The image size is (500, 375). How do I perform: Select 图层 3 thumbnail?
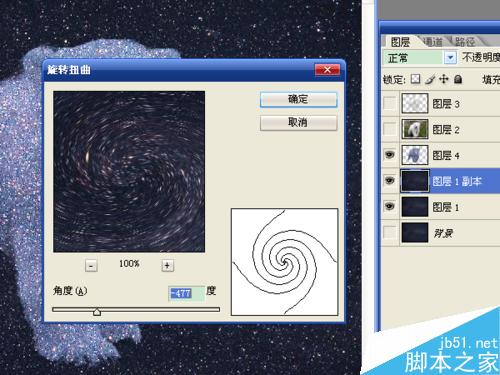[x=415, y=103]
